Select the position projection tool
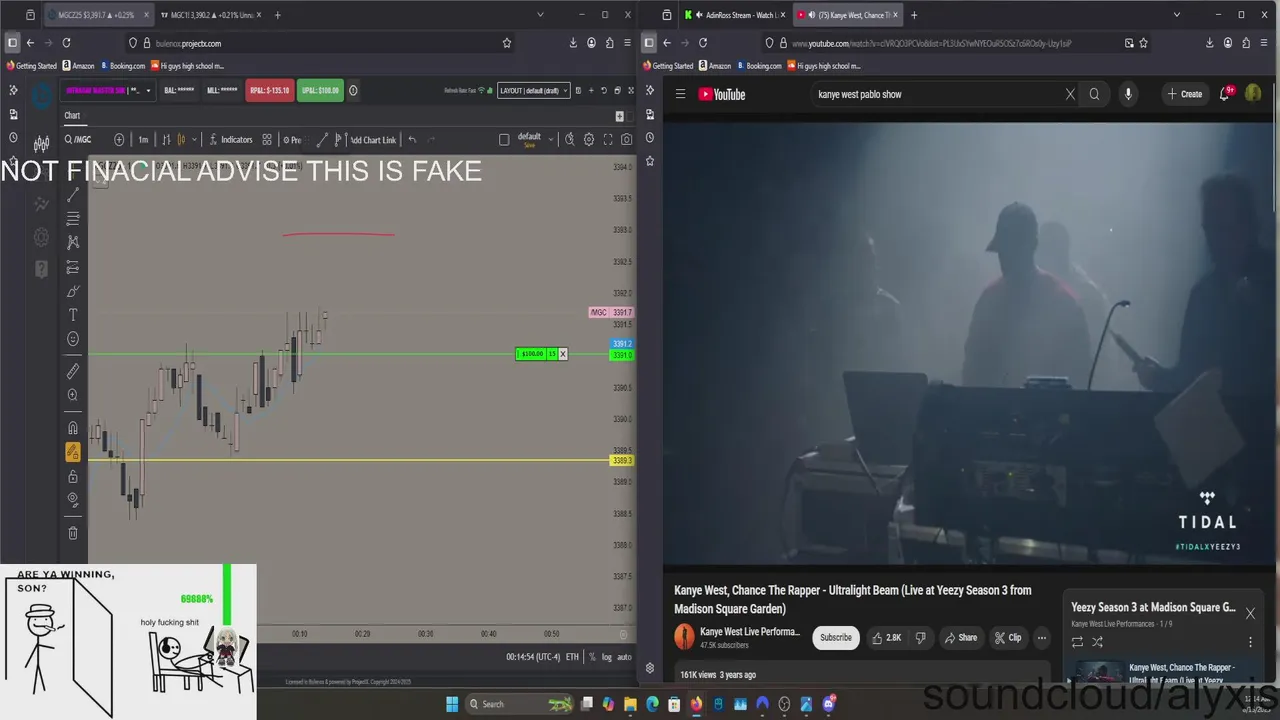This screenshot has width=1280, height=720. coord(73,267)
